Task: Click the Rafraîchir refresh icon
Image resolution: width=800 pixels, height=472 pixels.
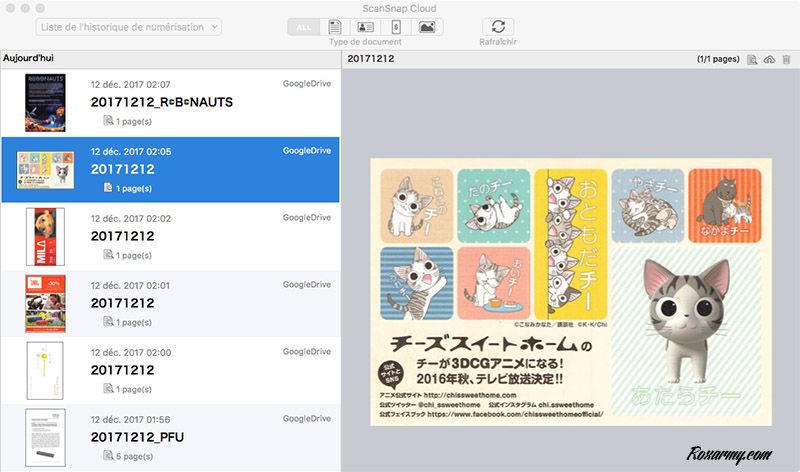Action: tap(498, 27)
